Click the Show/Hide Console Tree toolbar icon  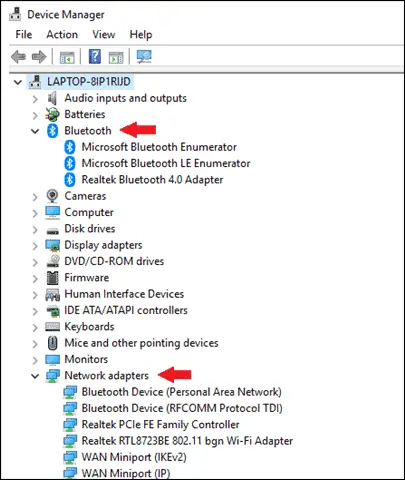coord(67,57)
